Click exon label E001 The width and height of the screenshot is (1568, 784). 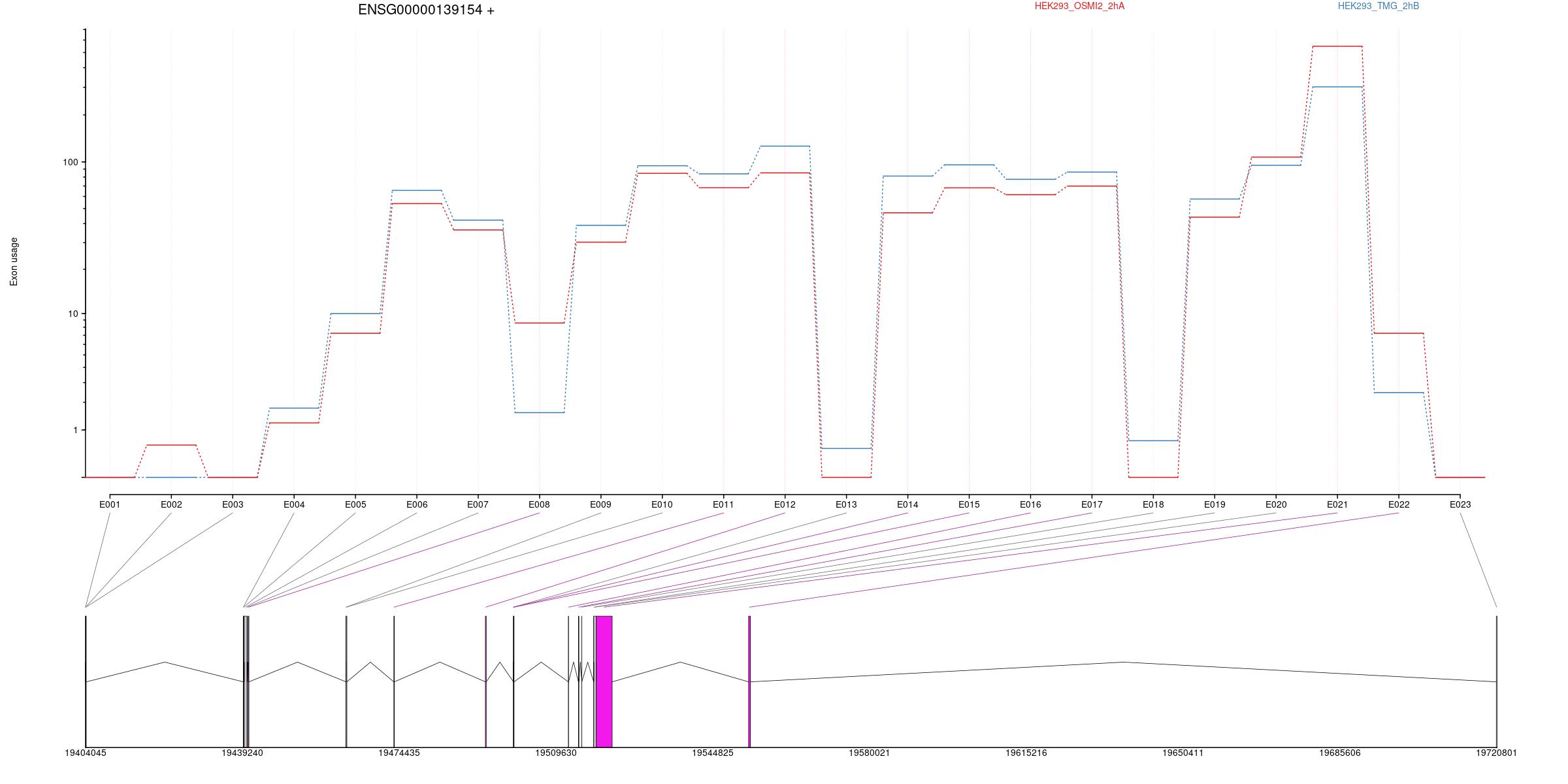[x=110, y=504]
